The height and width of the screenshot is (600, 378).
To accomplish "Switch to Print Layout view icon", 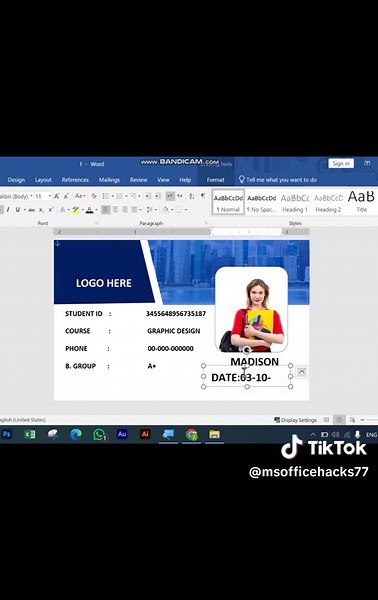I will click(x=339, y=420).
